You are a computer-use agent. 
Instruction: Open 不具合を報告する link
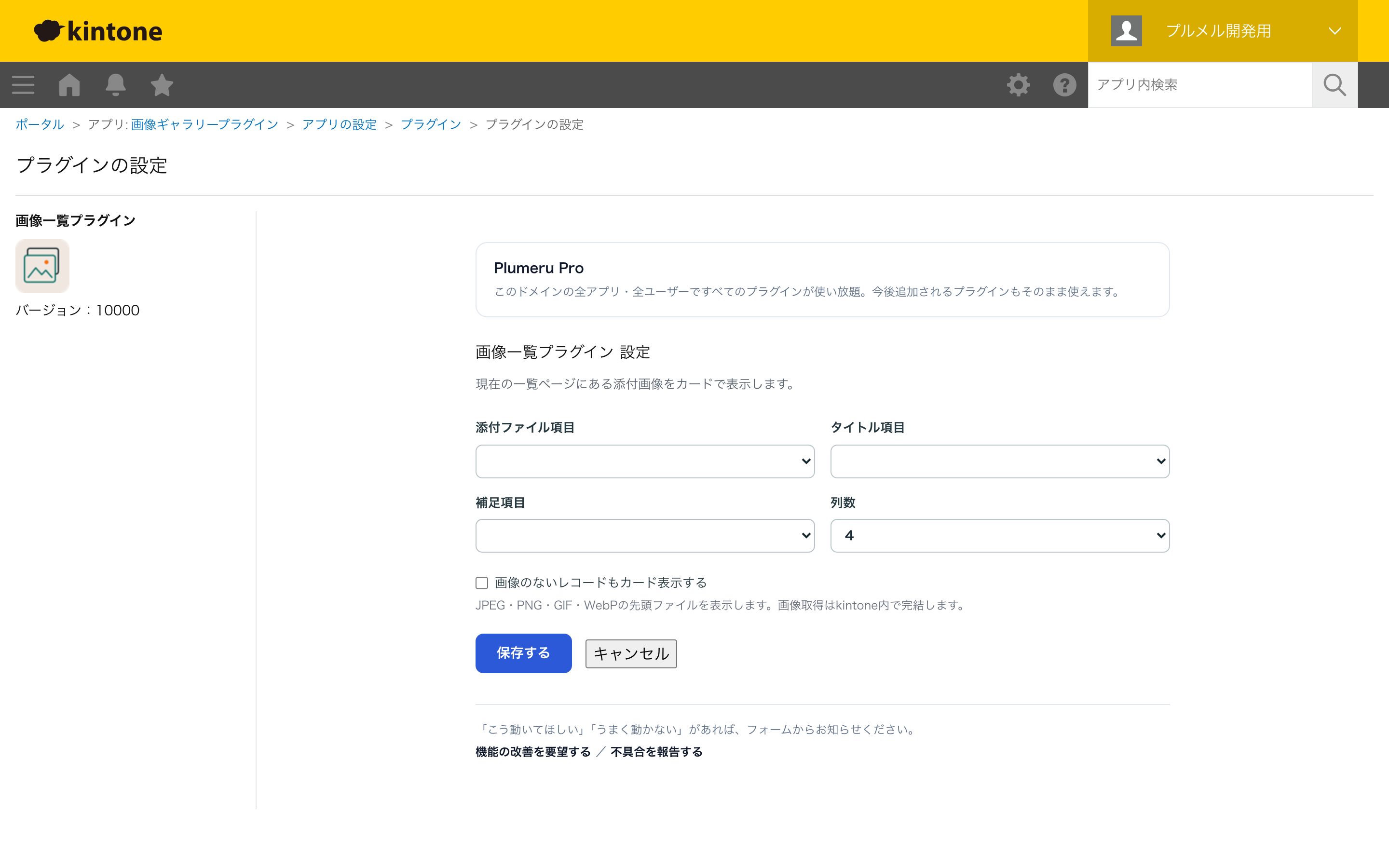pyautogui.click(x=656, y=752)
